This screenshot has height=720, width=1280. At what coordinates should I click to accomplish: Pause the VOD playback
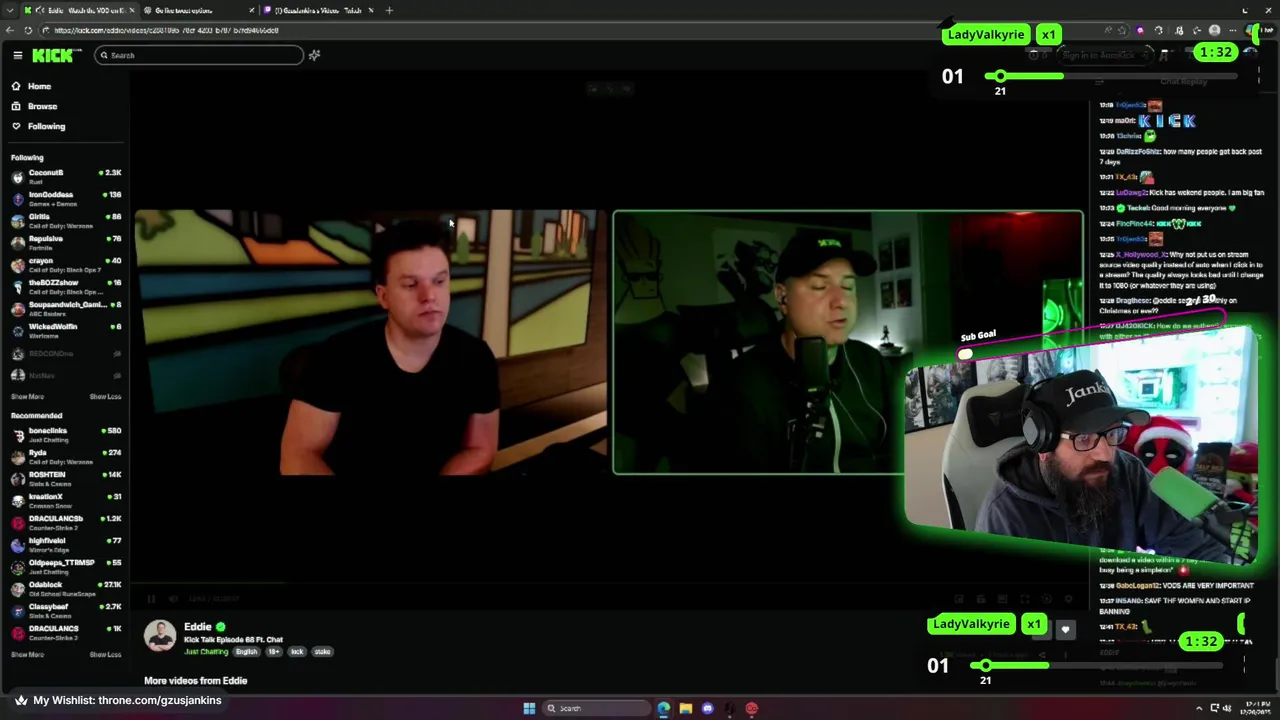click(151, 599)
